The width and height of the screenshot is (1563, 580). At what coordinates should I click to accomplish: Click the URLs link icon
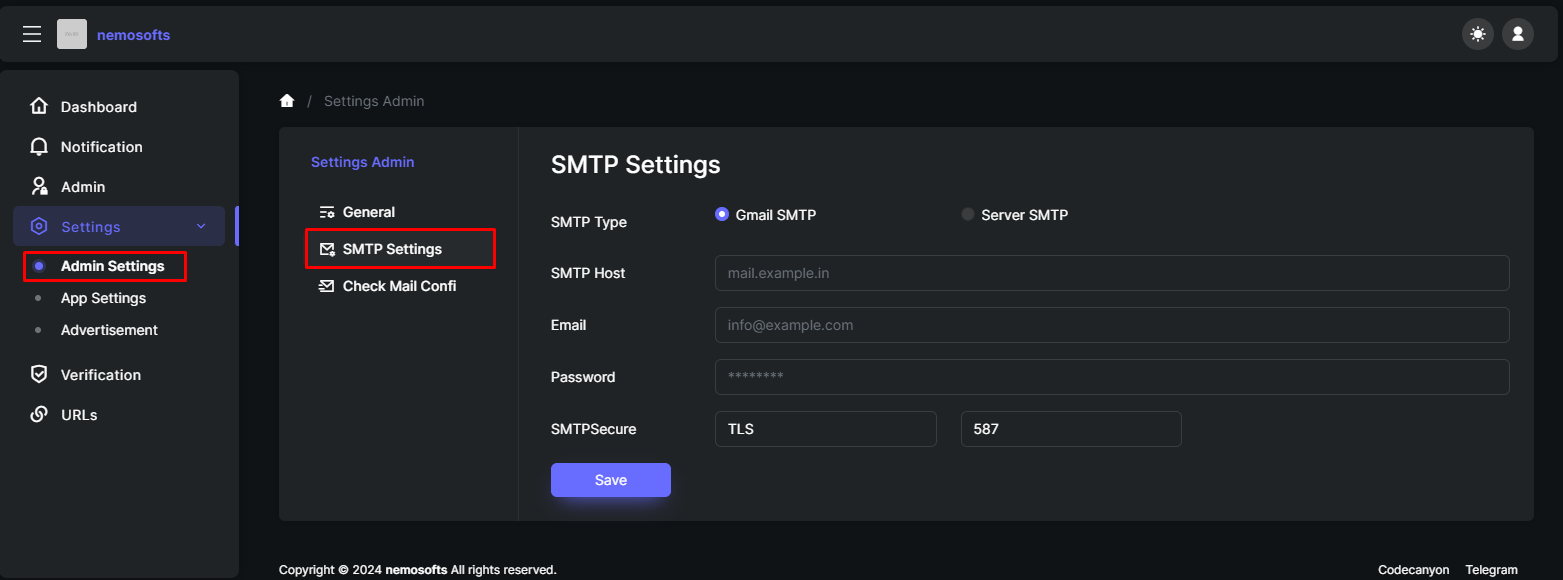click(39, 414)
